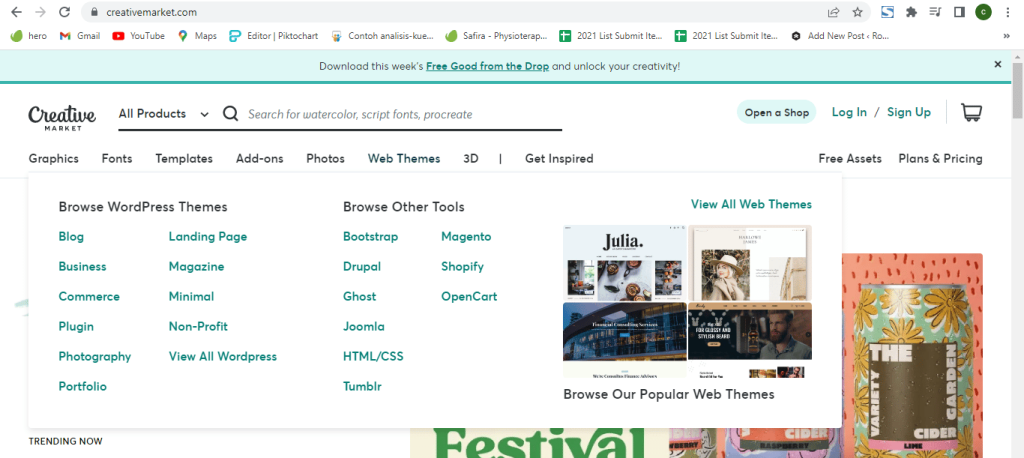Open the blue S extension icon
Screen dimensions: 1024x458
(x=887, y=12)
